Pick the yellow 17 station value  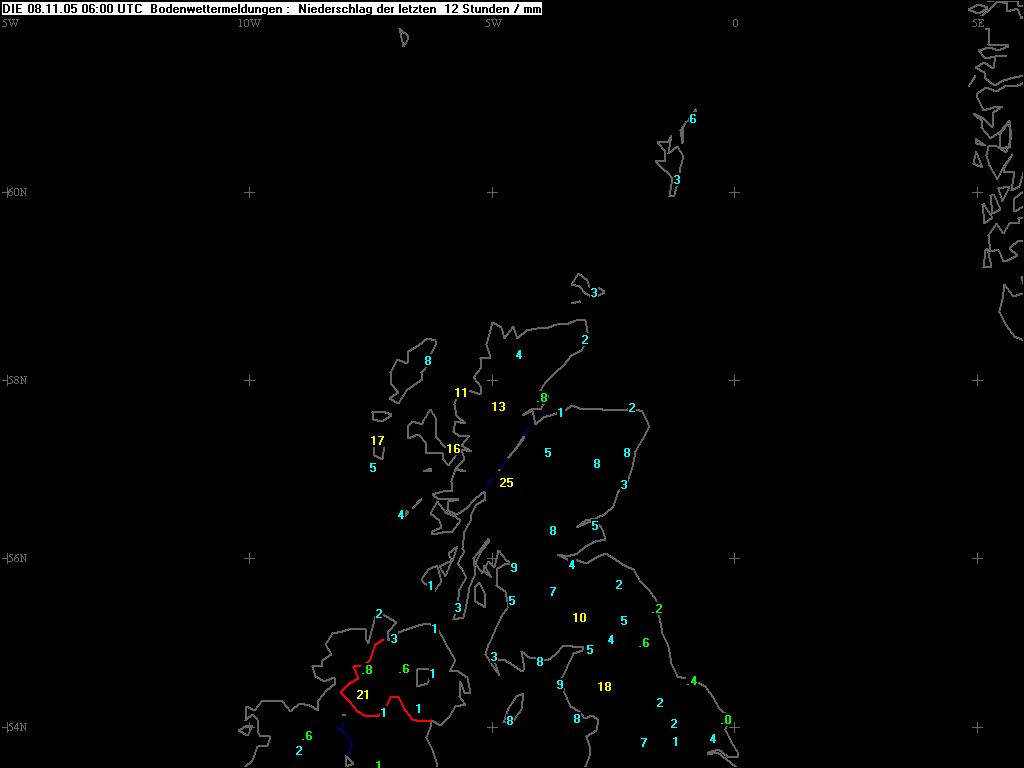tap(377, 441)
